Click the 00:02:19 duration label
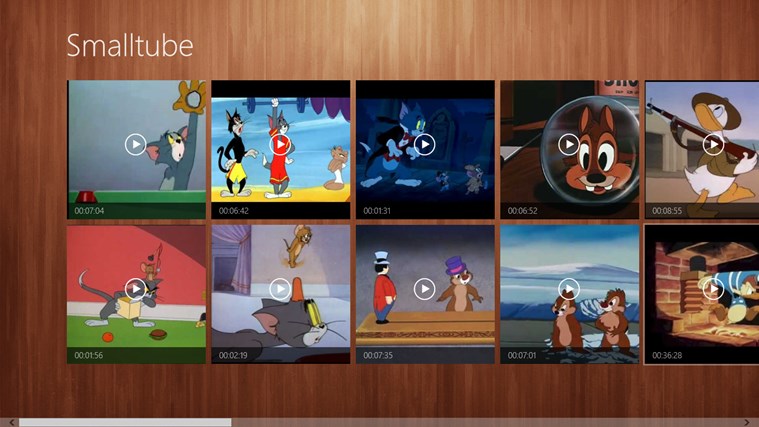759x427 pixels. [233, 355]
